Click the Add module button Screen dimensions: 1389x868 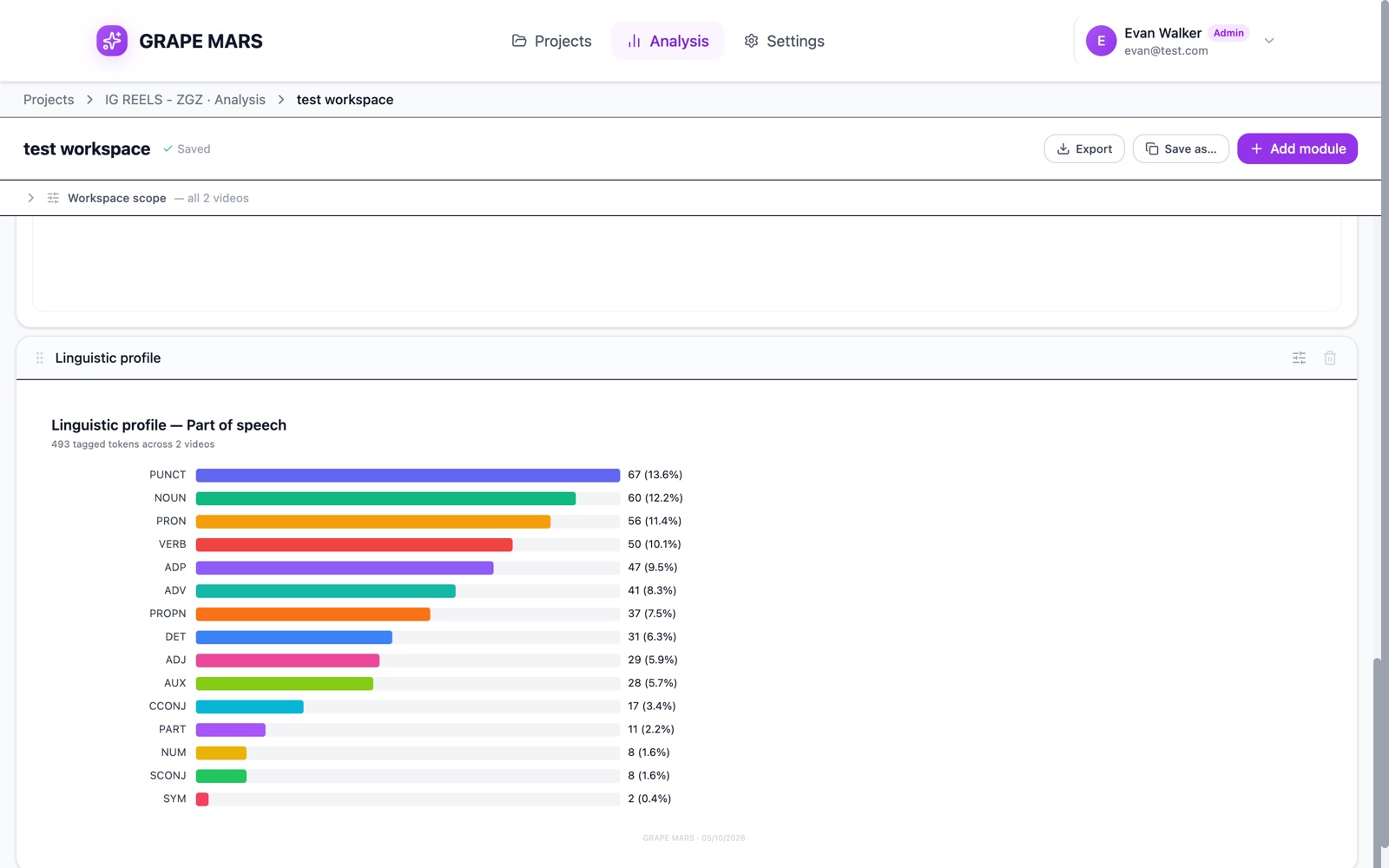[1297, 148]
